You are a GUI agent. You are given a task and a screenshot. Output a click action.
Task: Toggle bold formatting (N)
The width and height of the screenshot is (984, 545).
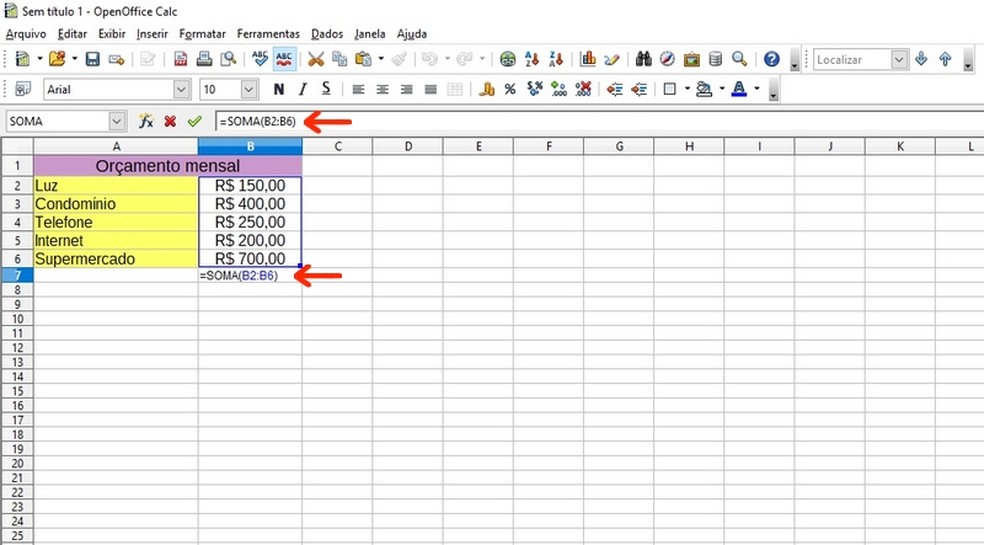(278, 90)
